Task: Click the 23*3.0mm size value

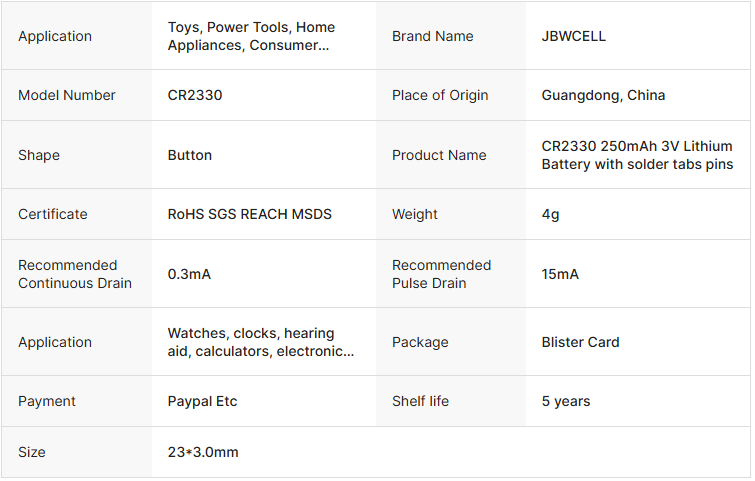Action: tap(203, 452)
